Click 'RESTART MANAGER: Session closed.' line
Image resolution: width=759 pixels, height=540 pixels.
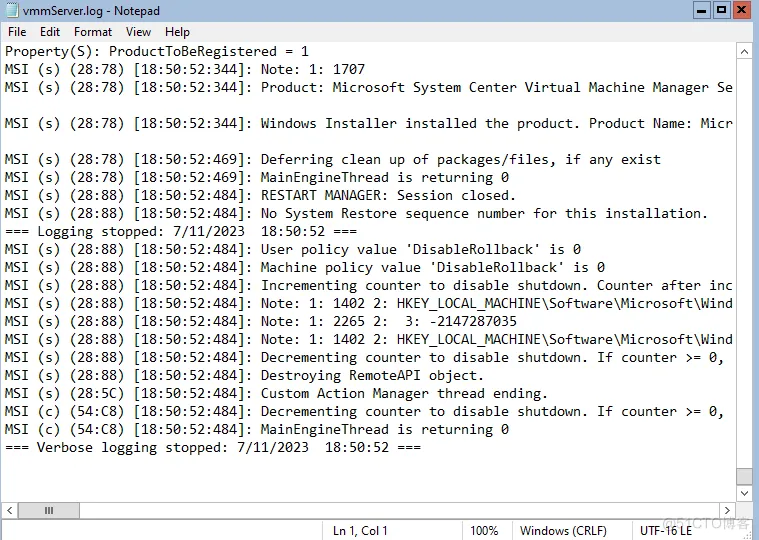tap(260, 195)
